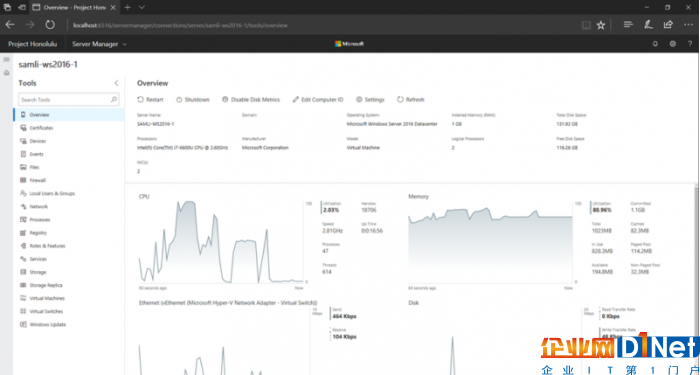
Task: Click the home icon in left rail
Action: pos(6,73)
